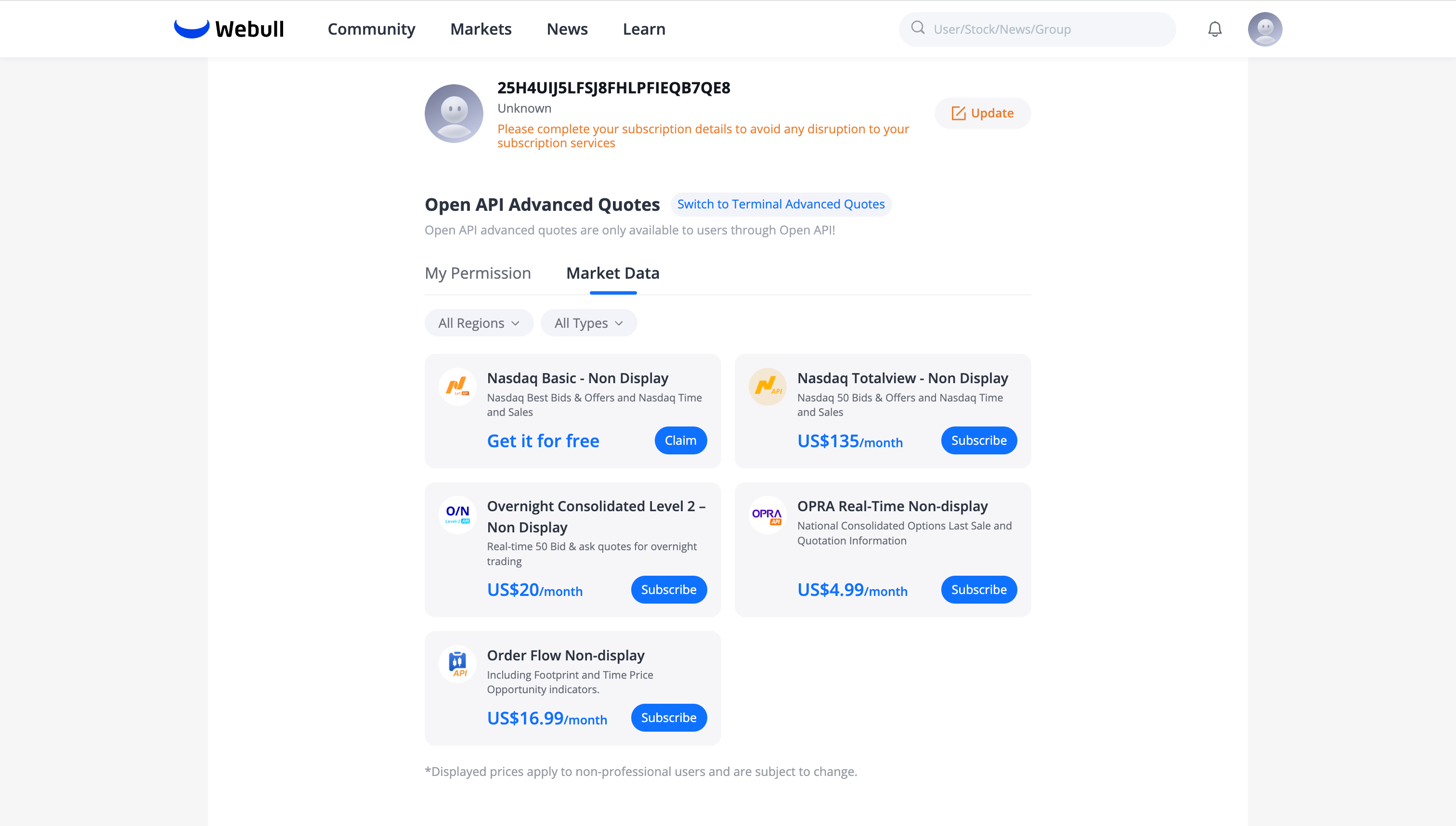Click the Nasdaq Totalview - Non Display title
1456x826 pixels.
(x=902, y=378)
